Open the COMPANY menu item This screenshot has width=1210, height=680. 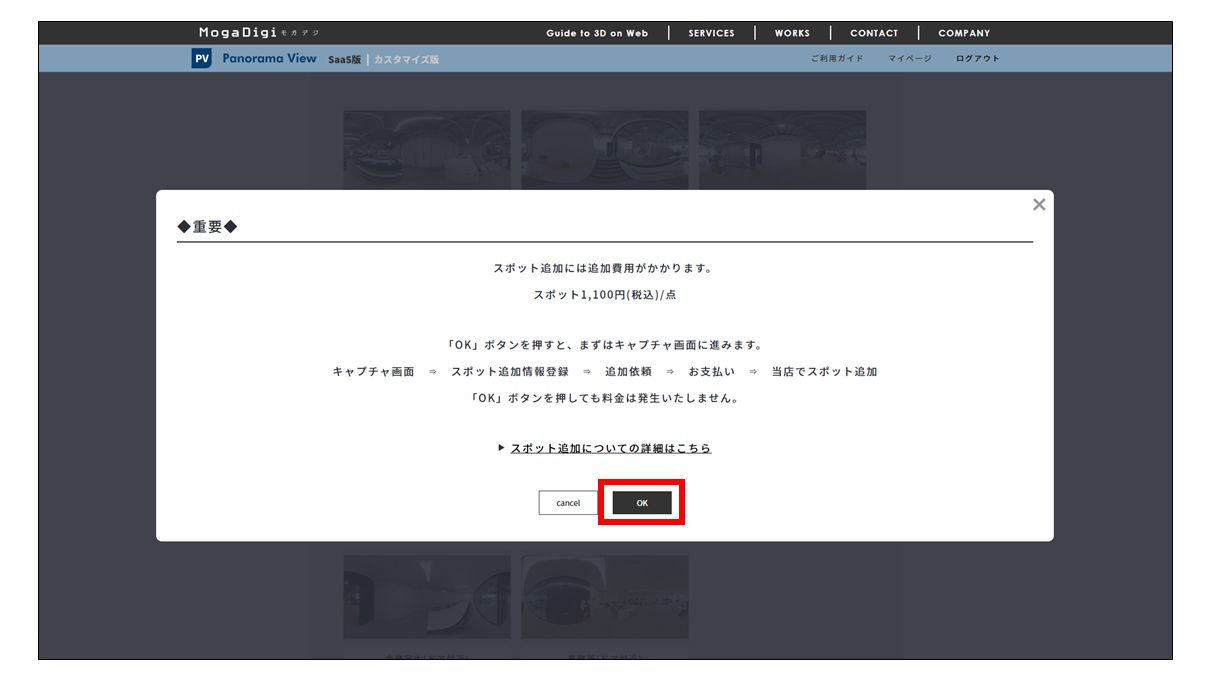click(x=964, y=33)
